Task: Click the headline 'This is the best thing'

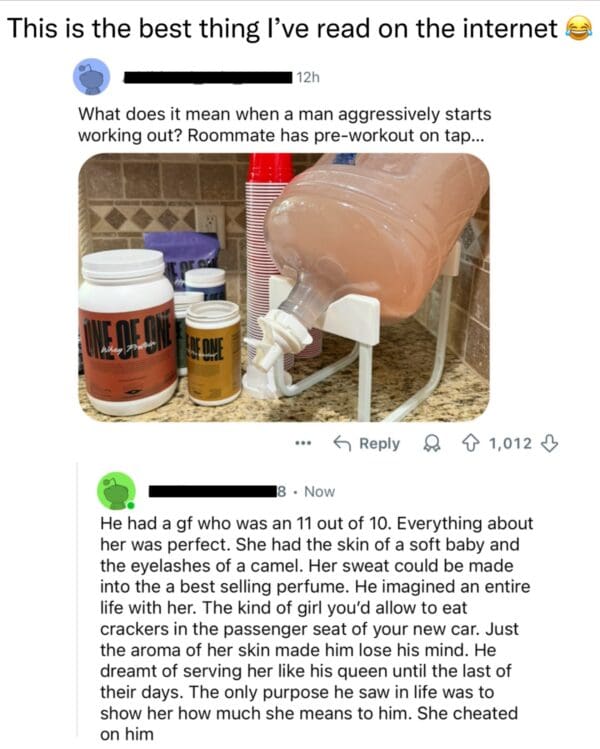Action: coord(282,29)
